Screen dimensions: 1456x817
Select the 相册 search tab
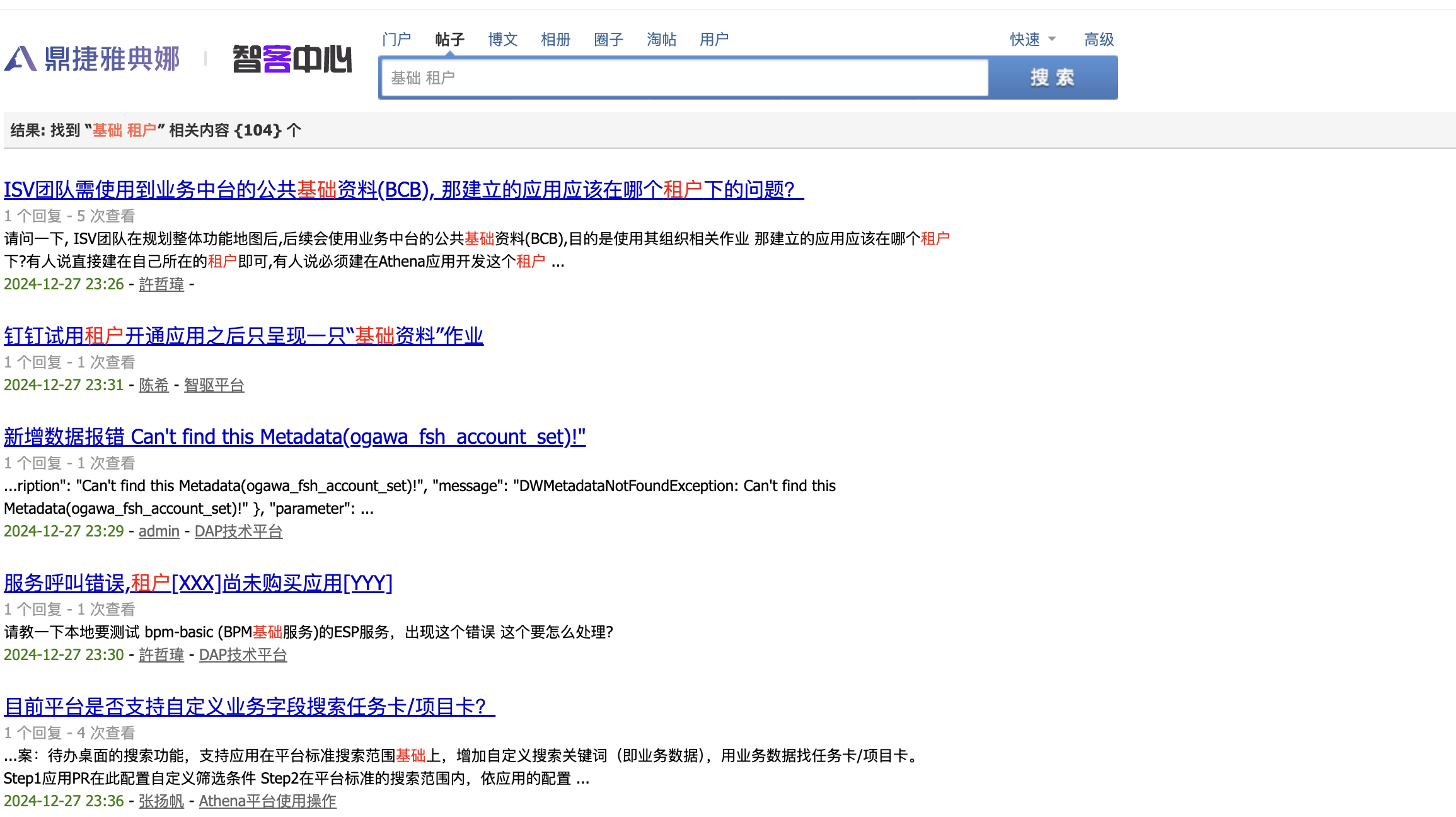pos(555,39)
